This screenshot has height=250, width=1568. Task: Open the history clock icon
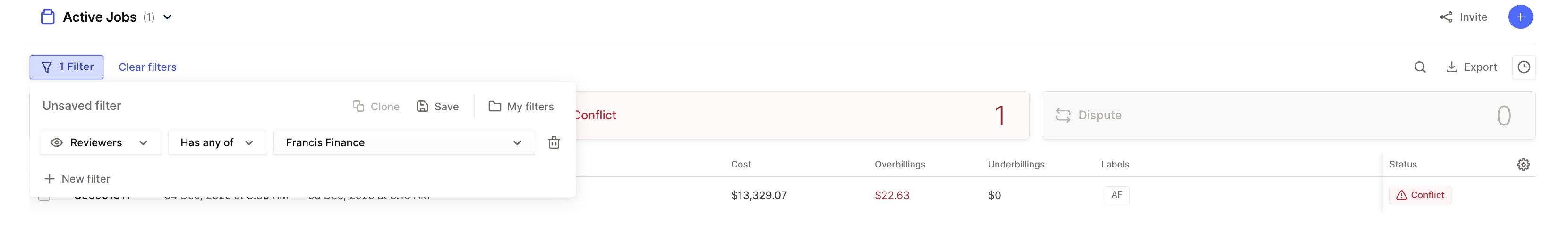click(1523, 67)
